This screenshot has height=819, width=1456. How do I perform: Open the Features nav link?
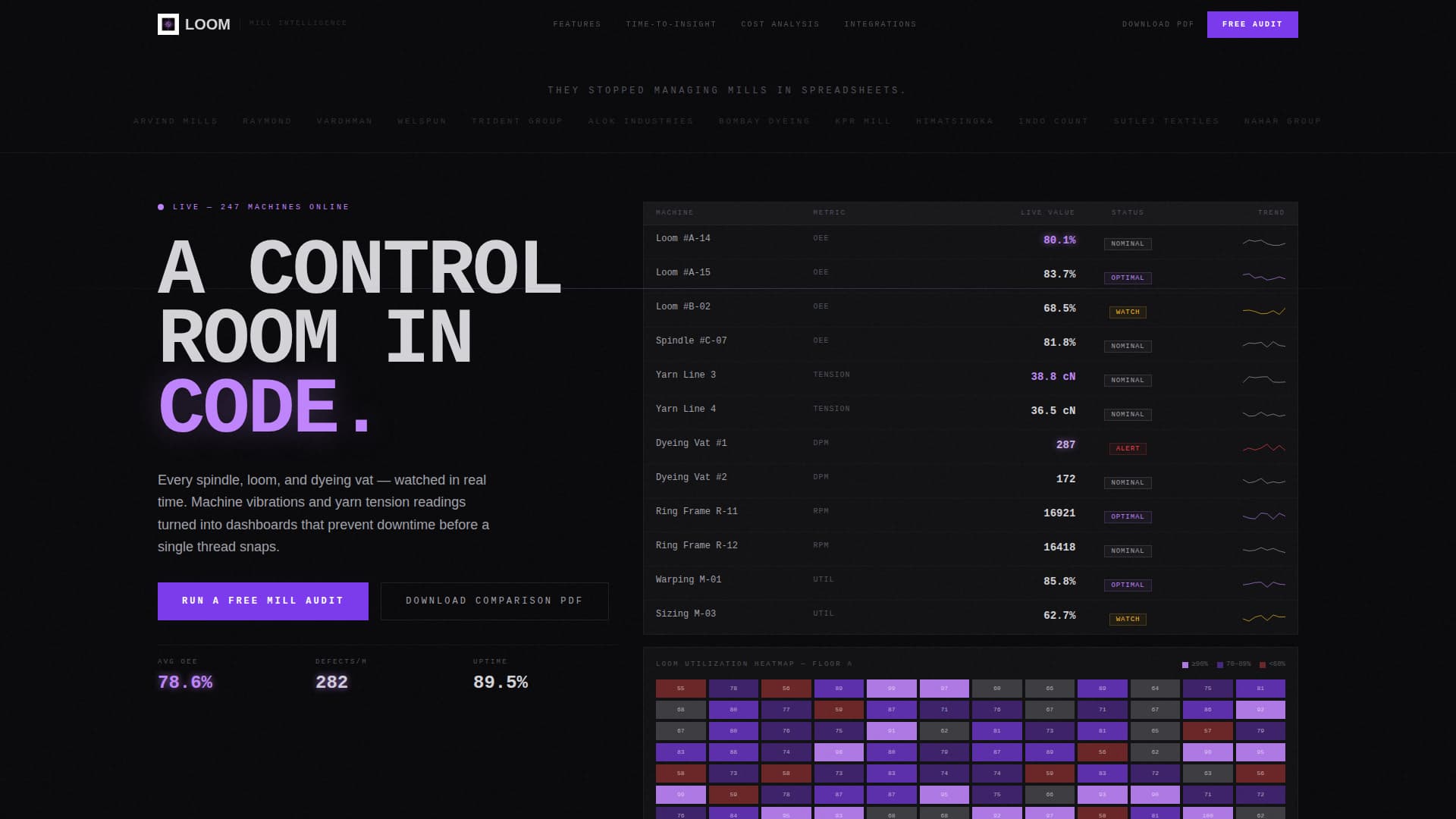pos(577,24)
